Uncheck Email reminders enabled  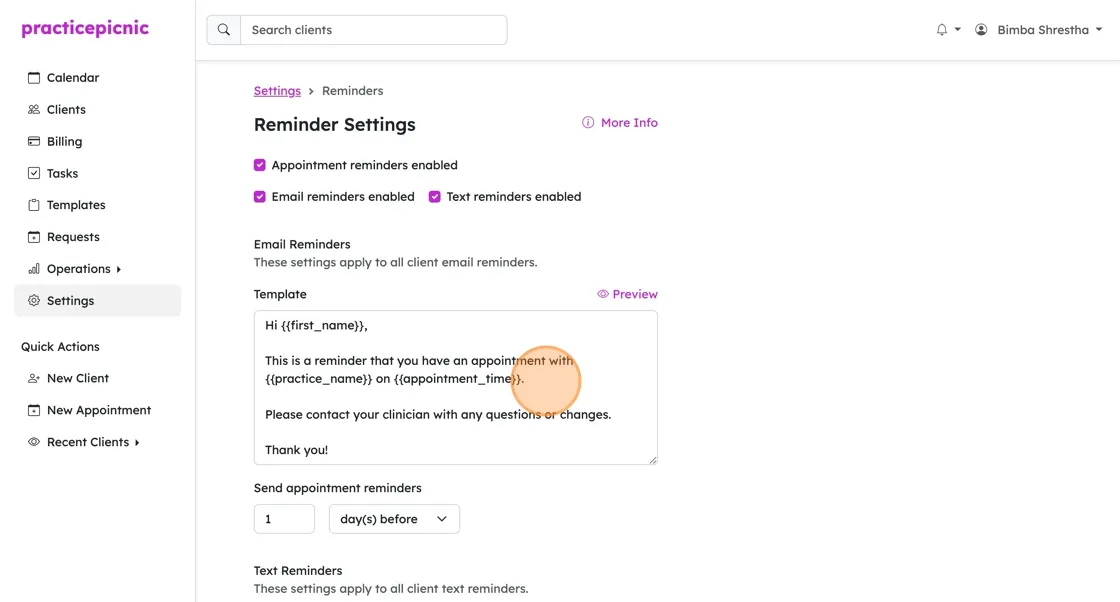click(x=259, y=196)
